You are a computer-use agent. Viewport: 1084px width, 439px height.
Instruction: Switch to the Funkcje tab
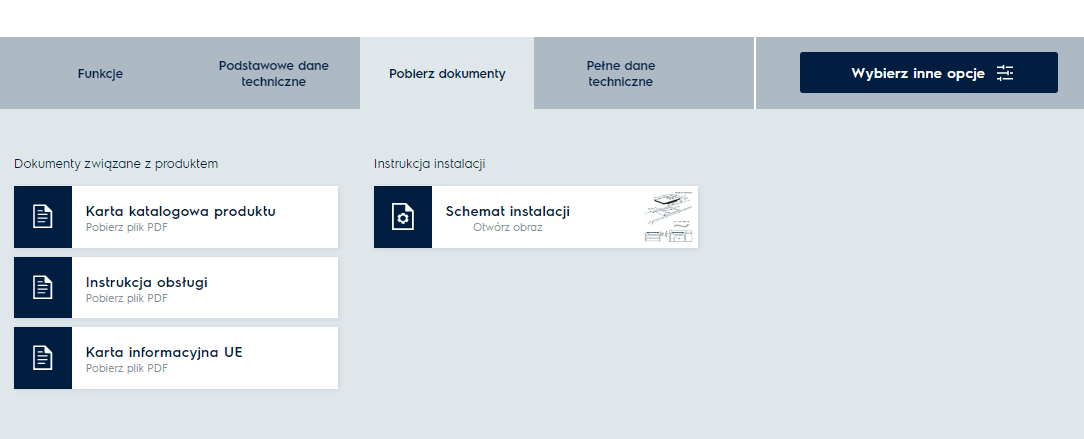pos(100,73)
